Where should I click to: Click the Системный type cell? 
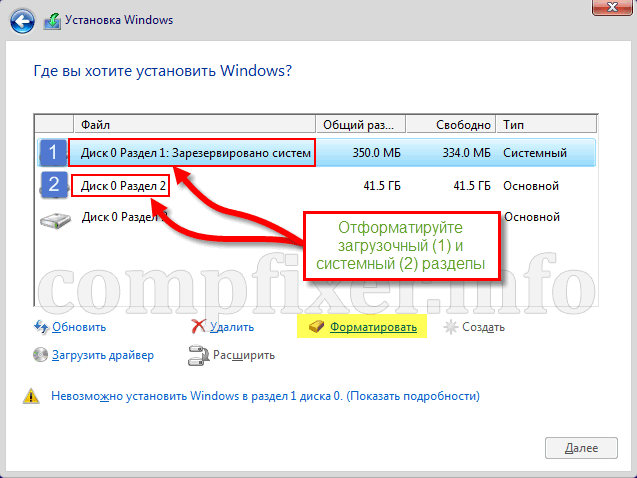535,153
